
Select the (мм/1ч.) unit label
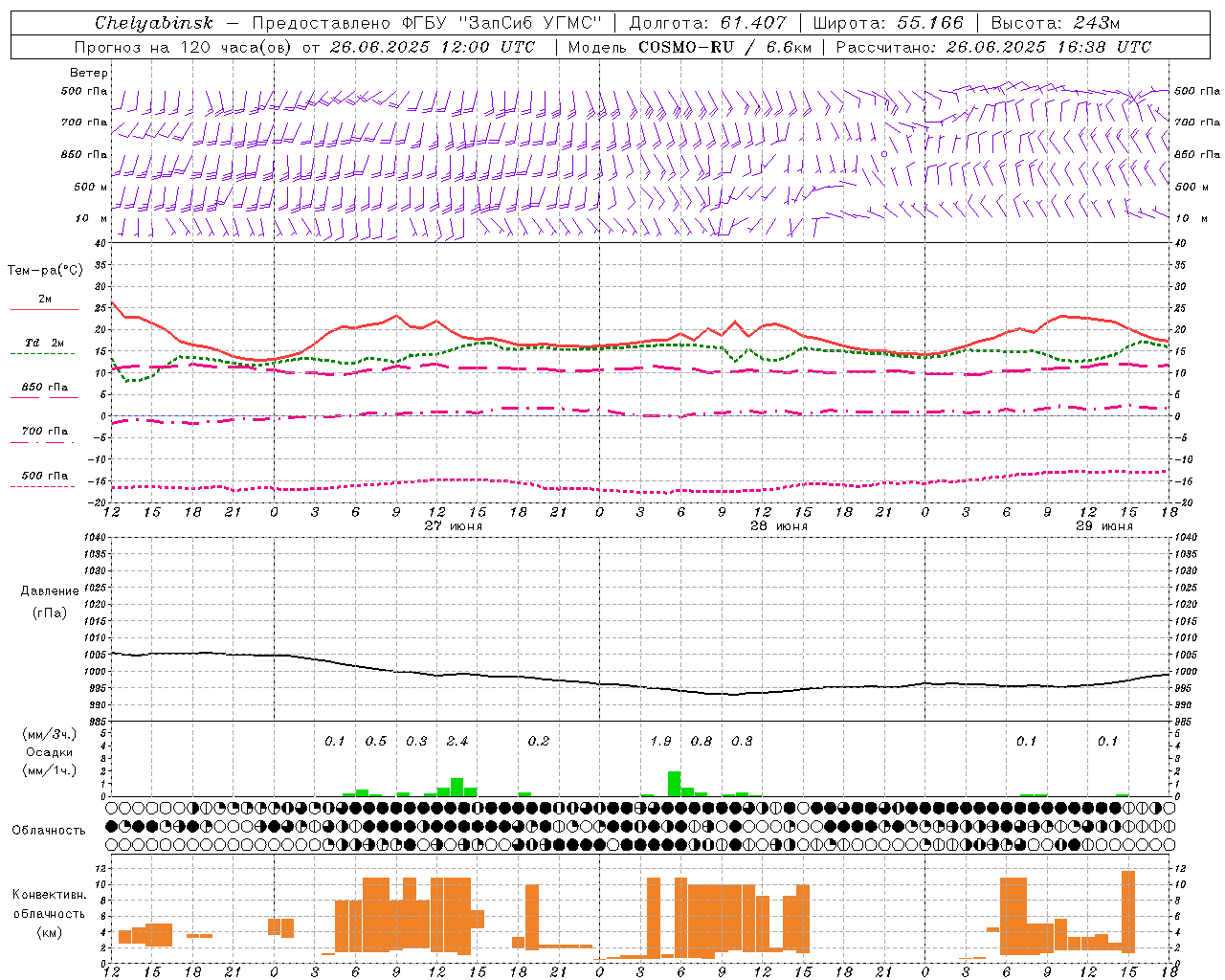(x=49, y=770)
